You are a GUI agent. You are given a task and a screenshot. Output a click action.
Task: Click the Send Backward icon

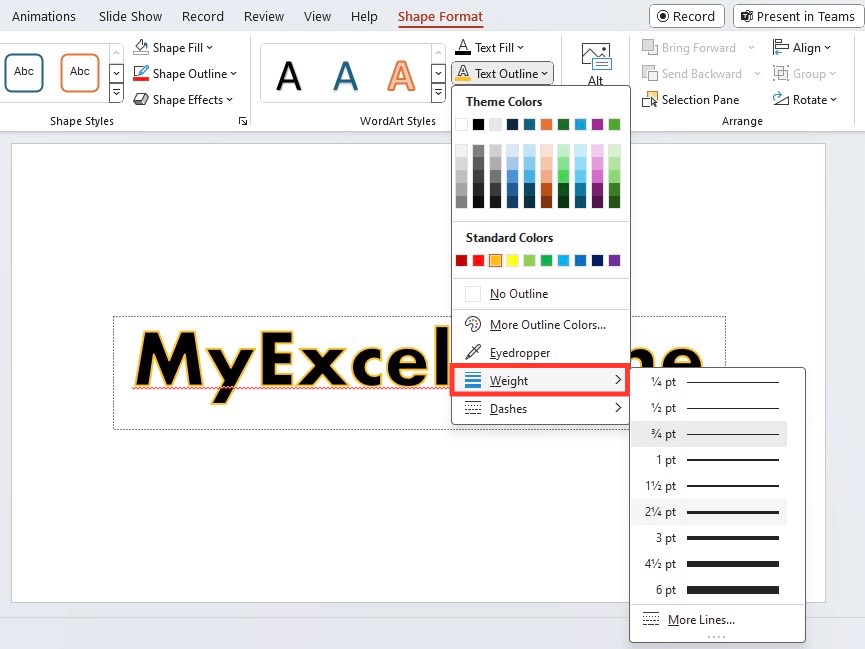[x=650, y=73]
